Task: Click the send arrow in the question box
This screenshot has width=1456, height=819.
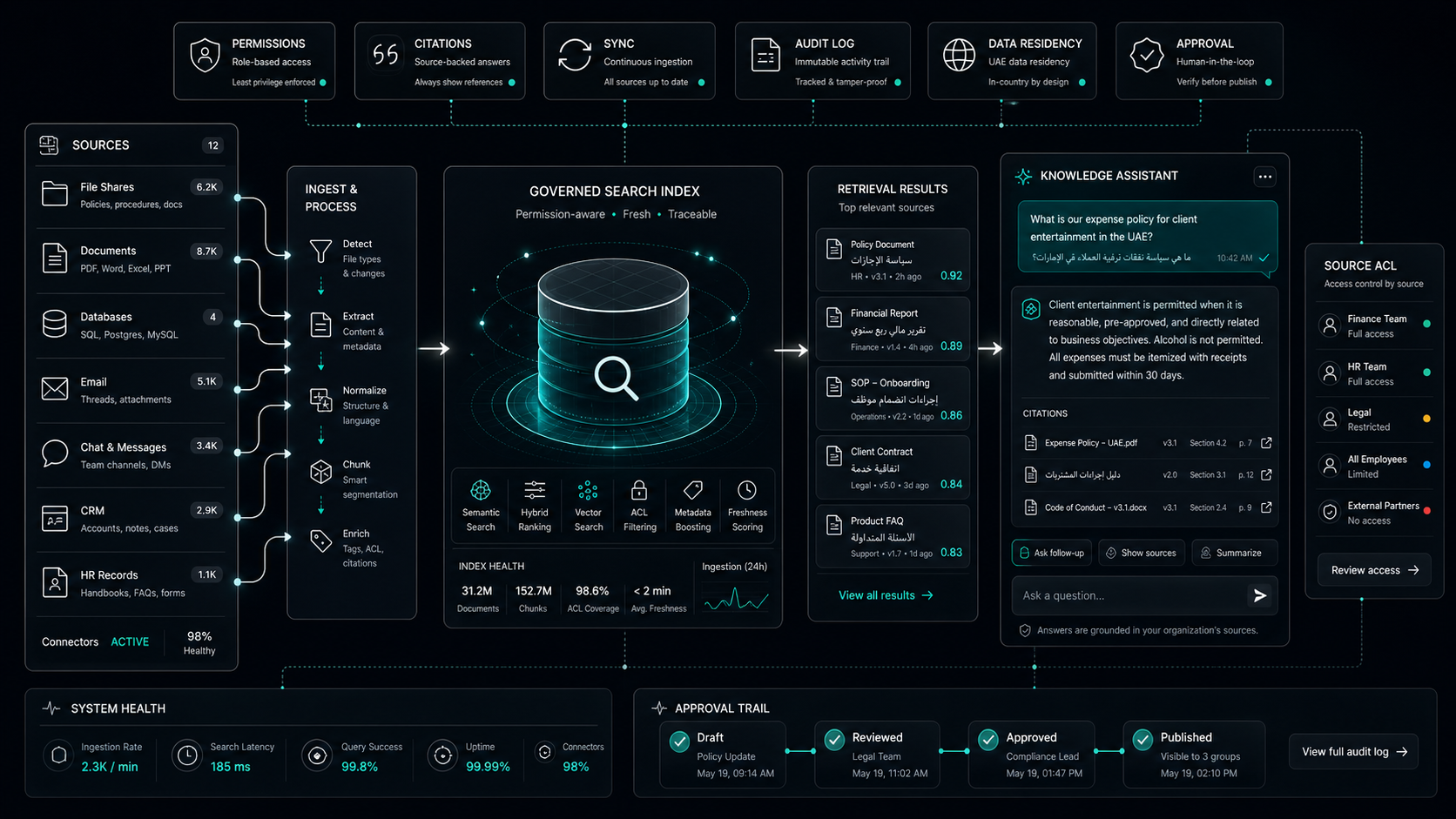Action: pyautogui.click(x=1259, y=595)
